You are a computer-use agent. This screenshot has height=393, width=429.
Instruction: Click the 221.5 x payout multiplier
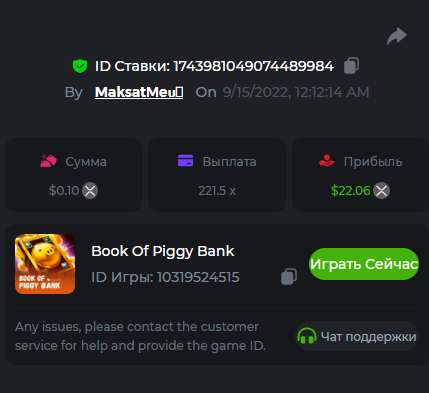[x=217, y=191]
